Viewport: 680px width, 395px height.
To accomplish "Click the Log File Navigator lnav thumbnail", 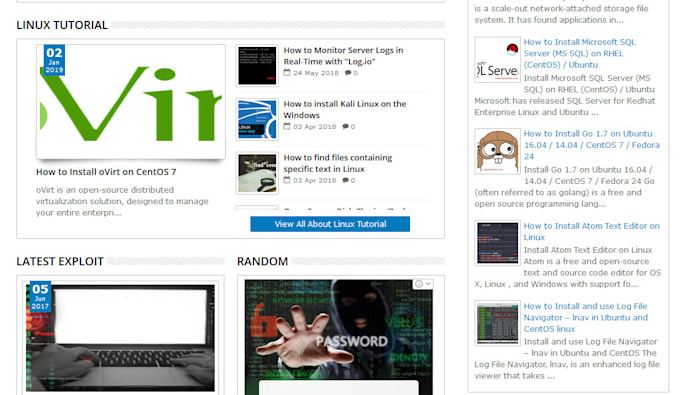I will click(x=497, y=323).
